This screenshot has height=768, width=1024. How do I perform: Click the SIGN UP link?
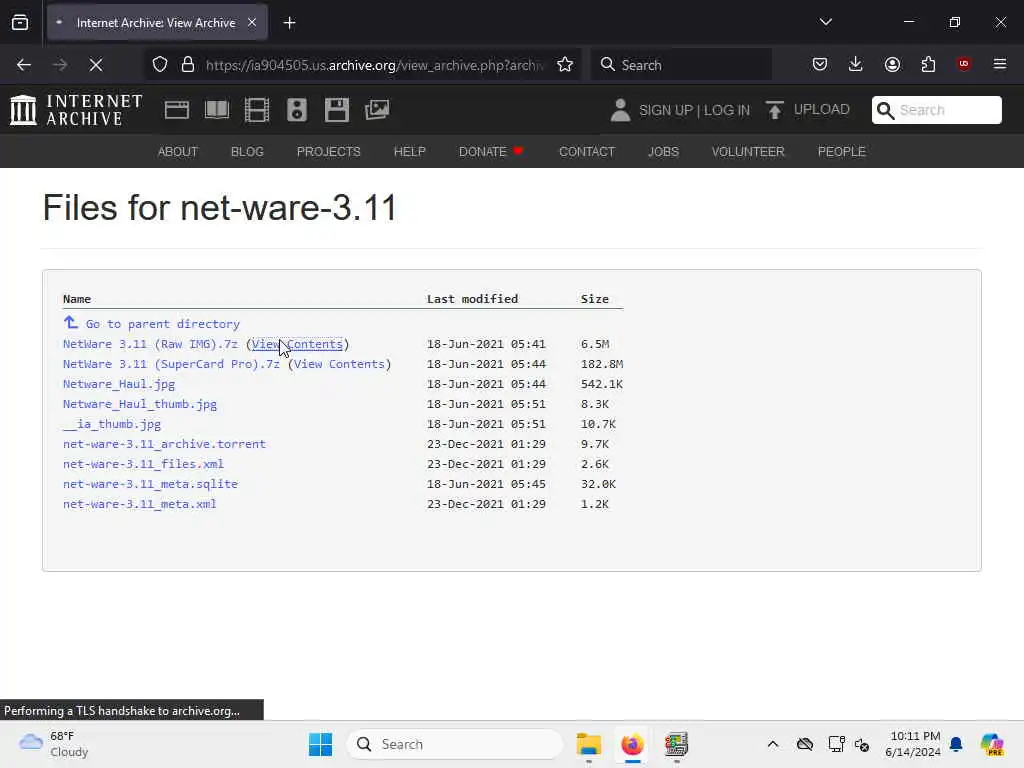(665, 110)
